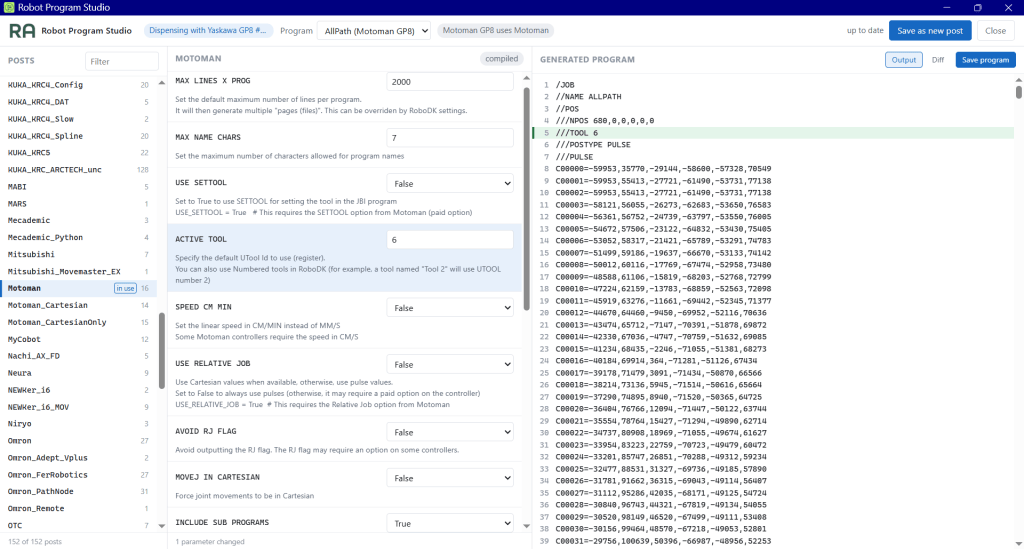Select the Neura post

pos(78,373)
